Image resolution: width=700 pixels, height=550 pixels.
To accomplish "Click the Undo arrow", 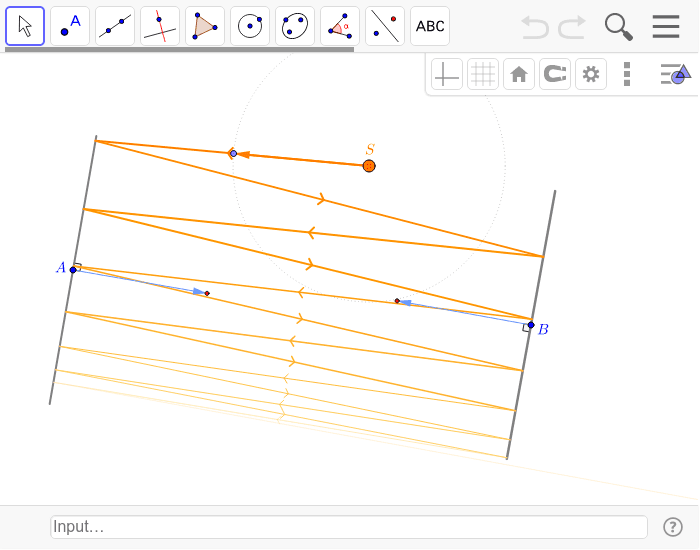I will 535,27.
